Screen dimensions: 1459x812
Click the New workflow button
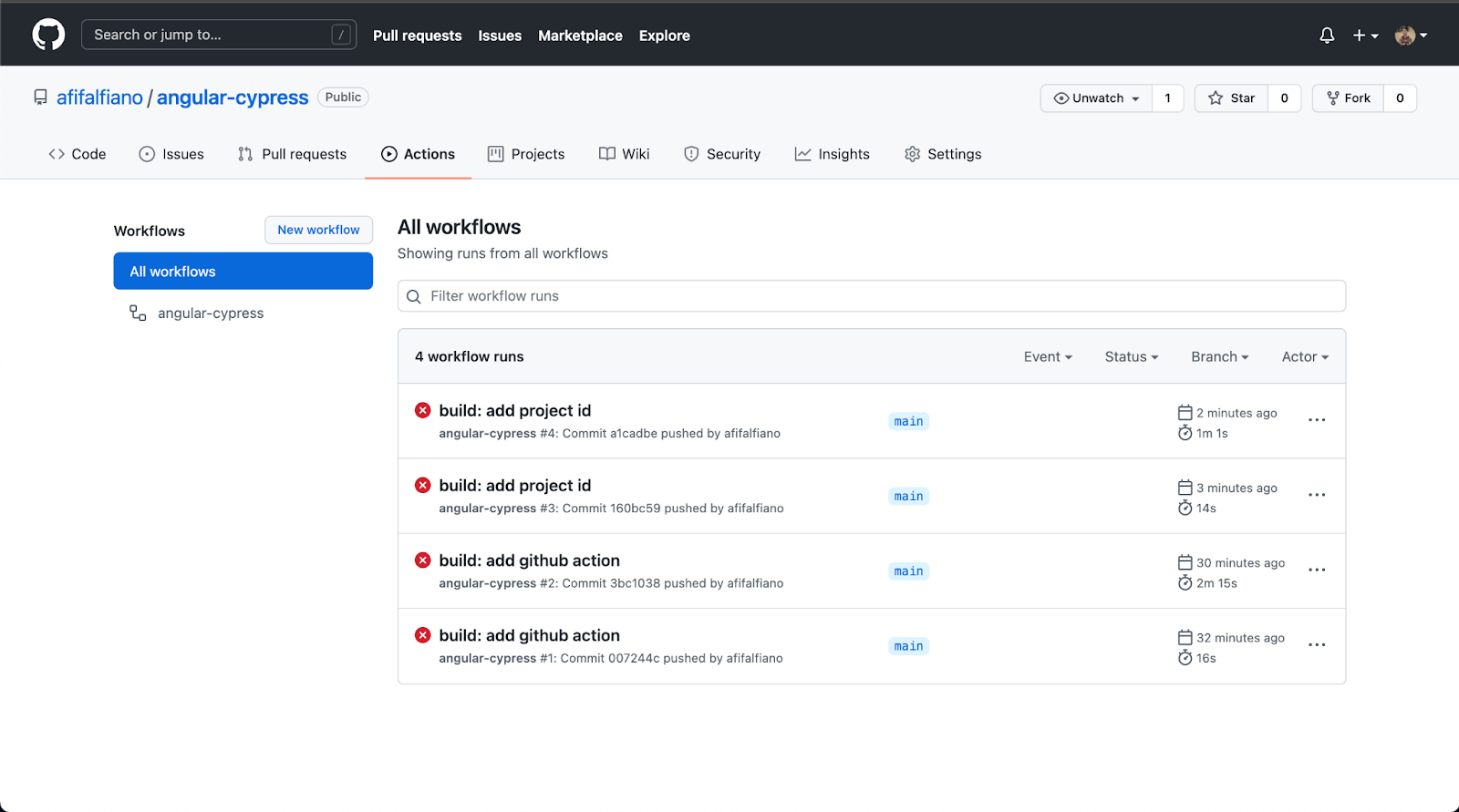tap(319, 230)
